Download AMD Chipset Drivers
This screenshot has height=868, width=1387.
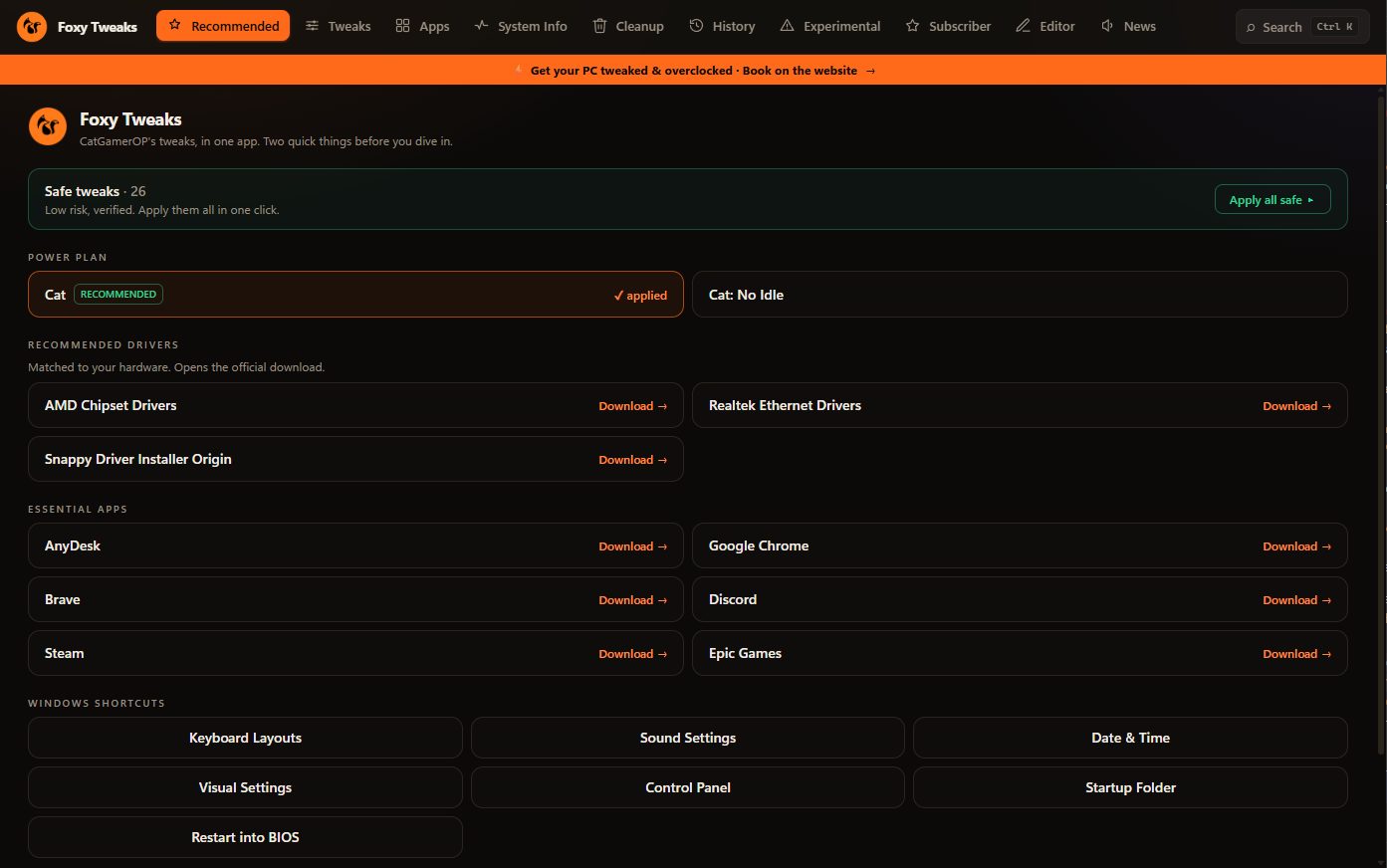point(632,406)
